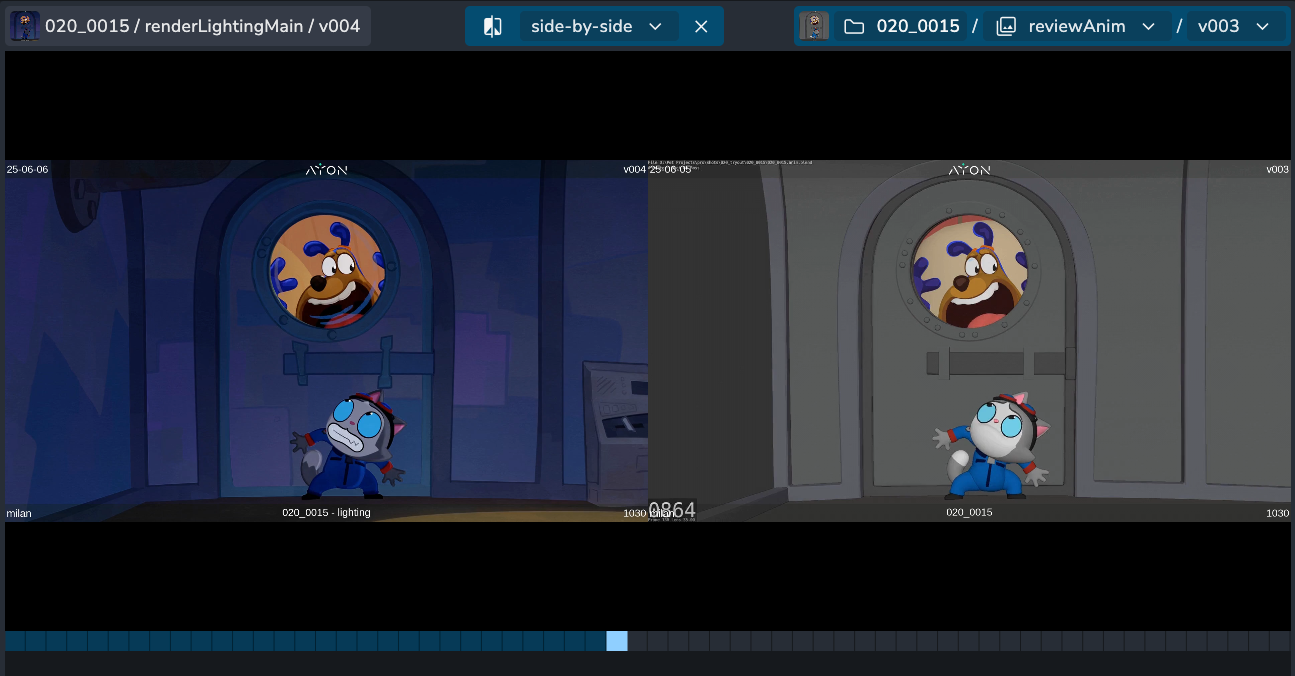Click the 0864 frame counter overlay
The image size is (1295, 676).
pos(672,510)
